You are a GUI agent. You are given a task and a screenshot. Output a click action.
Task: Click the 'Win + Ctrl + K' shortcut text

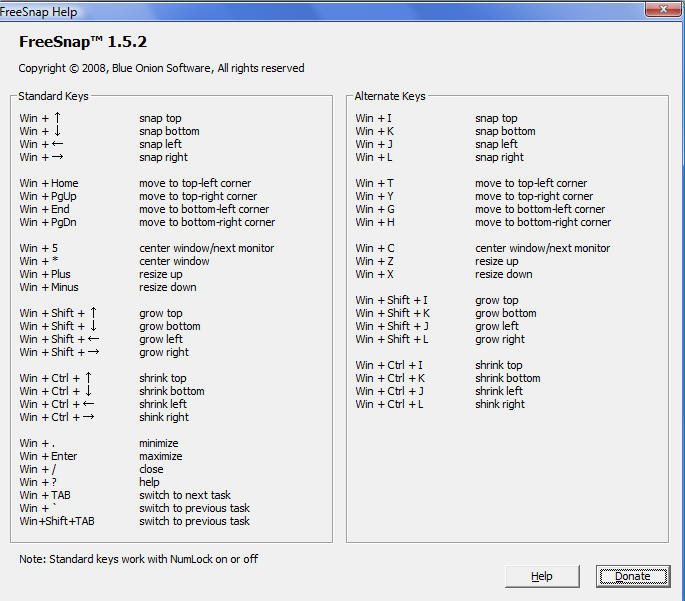click(x=390, y=378)
